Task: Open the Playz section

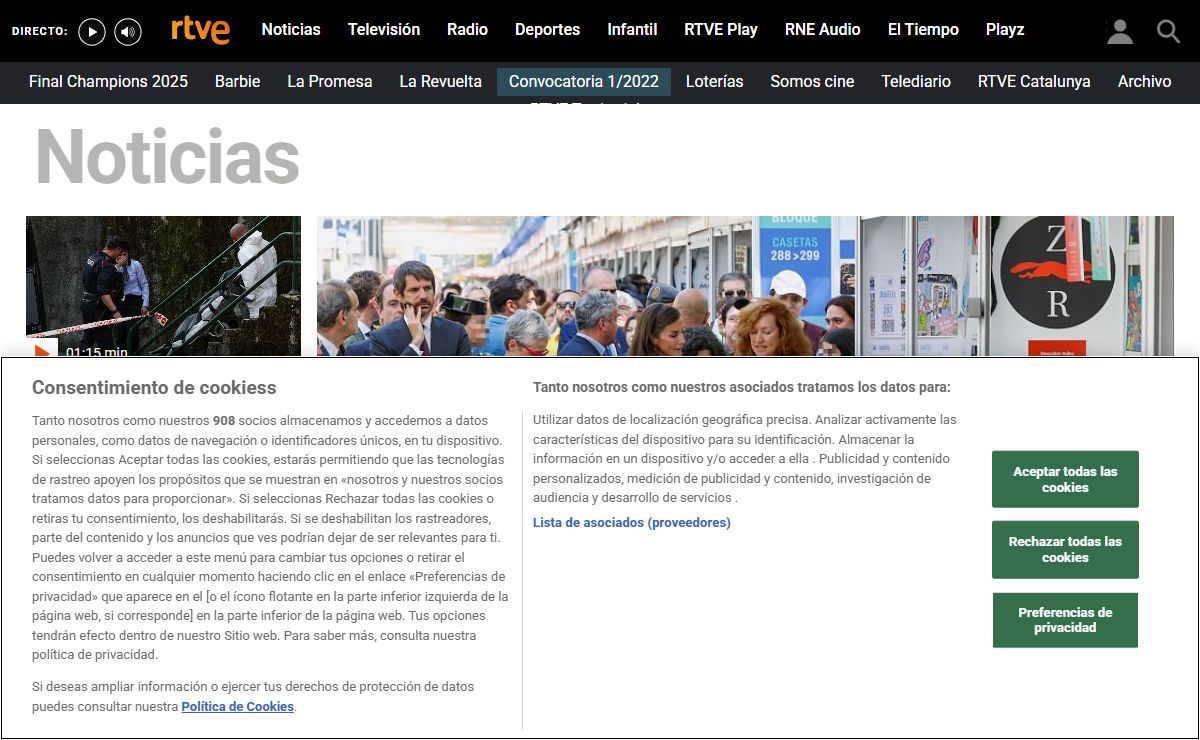Action: (1005, 29)
